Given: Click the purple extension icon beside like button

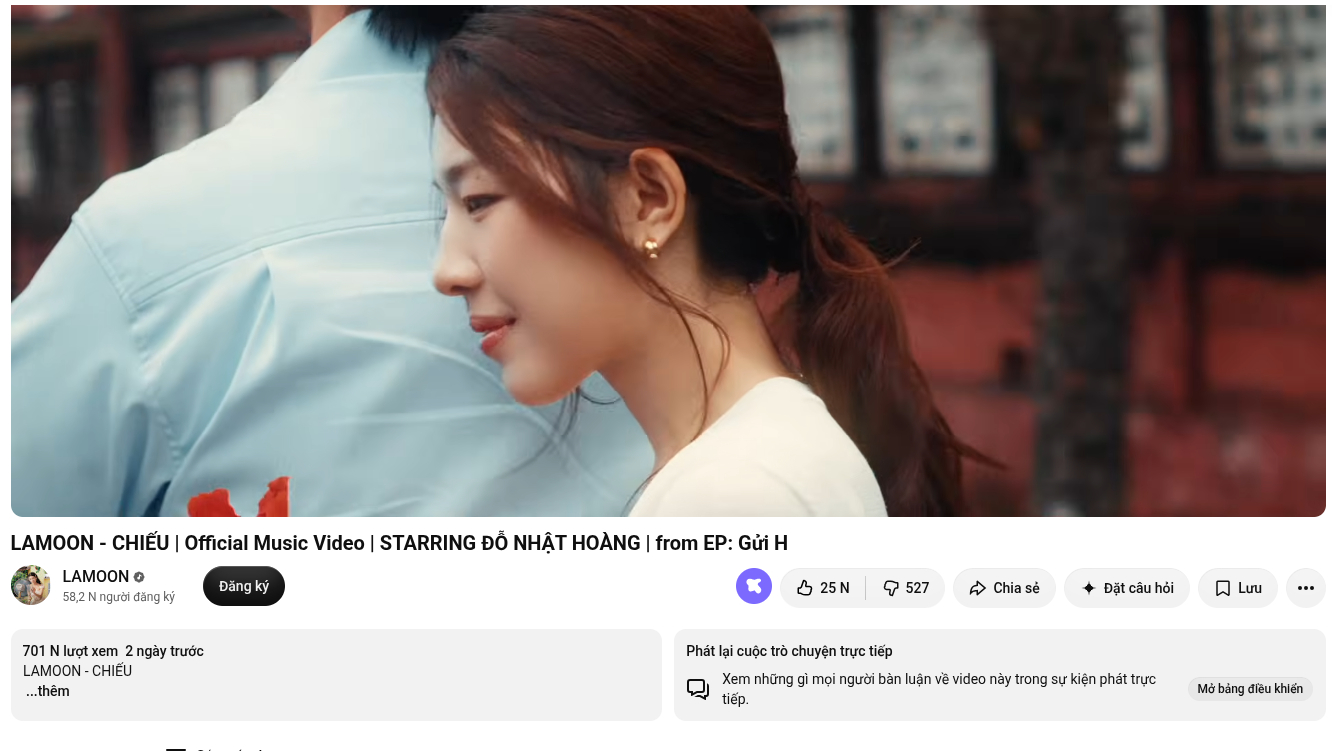Looking at the screenshot, I should pos(754,586).
